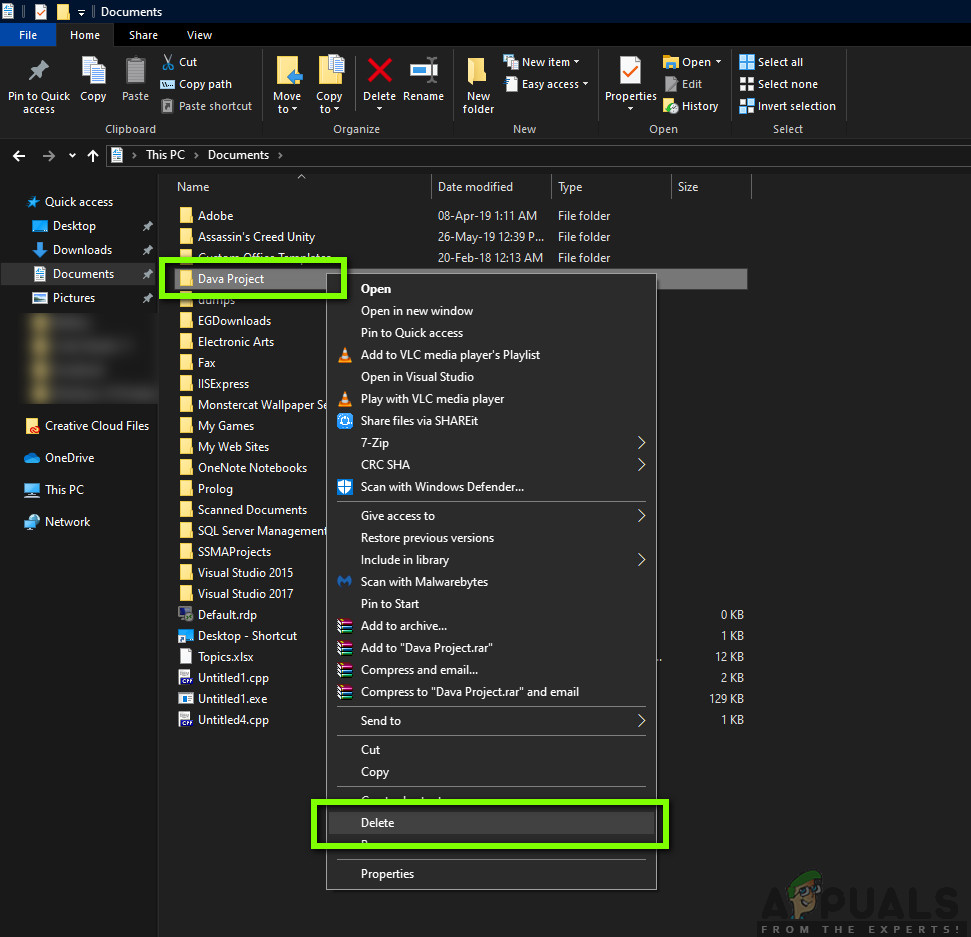Viewport: 971px width, 937px height.
Task: Click the Up one level arrow
Action: tap(93, 155)
